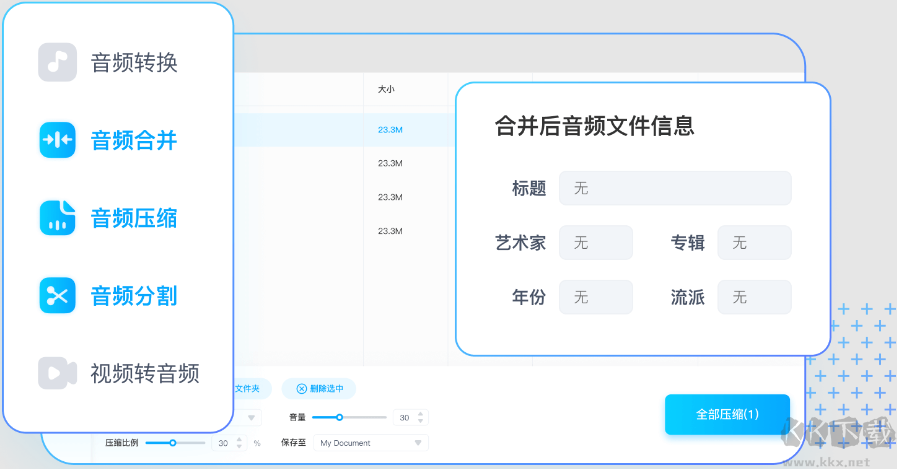The width and height of the screenshot is (897, 469).
Task: Click the 年份 input field
Action: tap(596, 297)
